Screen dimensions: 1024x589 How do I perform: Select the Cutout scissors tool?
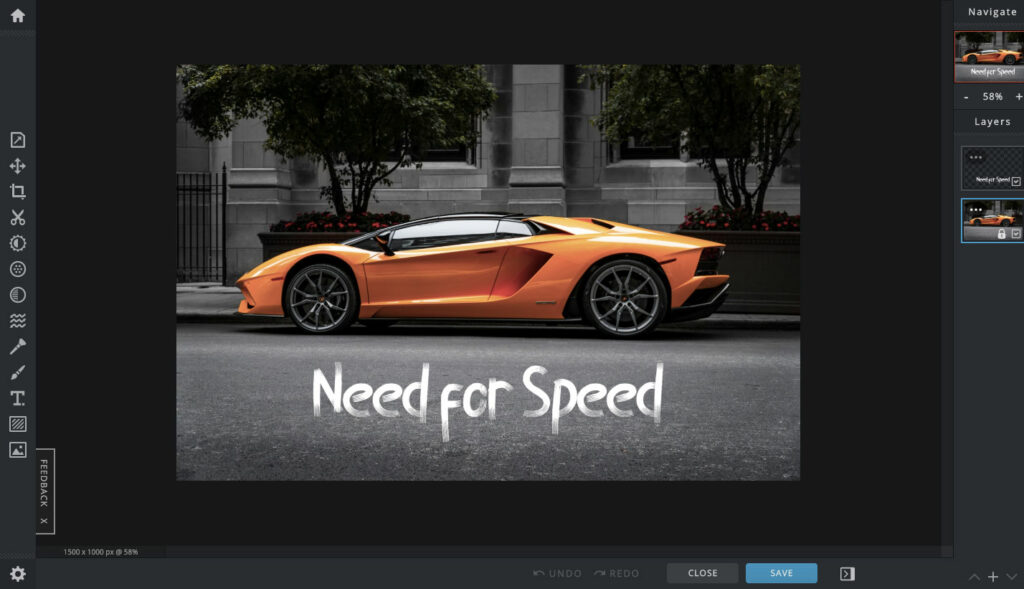[x=17, y=216]
